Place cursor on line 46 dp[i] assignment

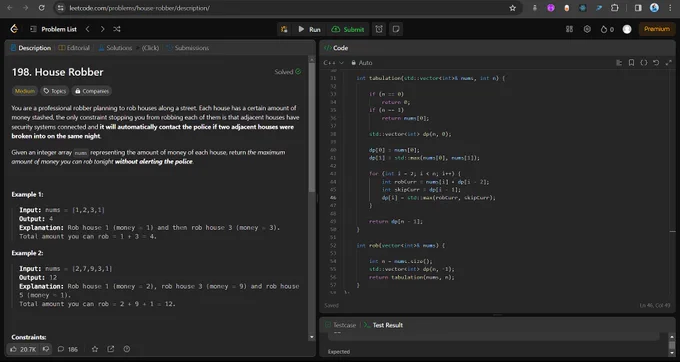438,198
